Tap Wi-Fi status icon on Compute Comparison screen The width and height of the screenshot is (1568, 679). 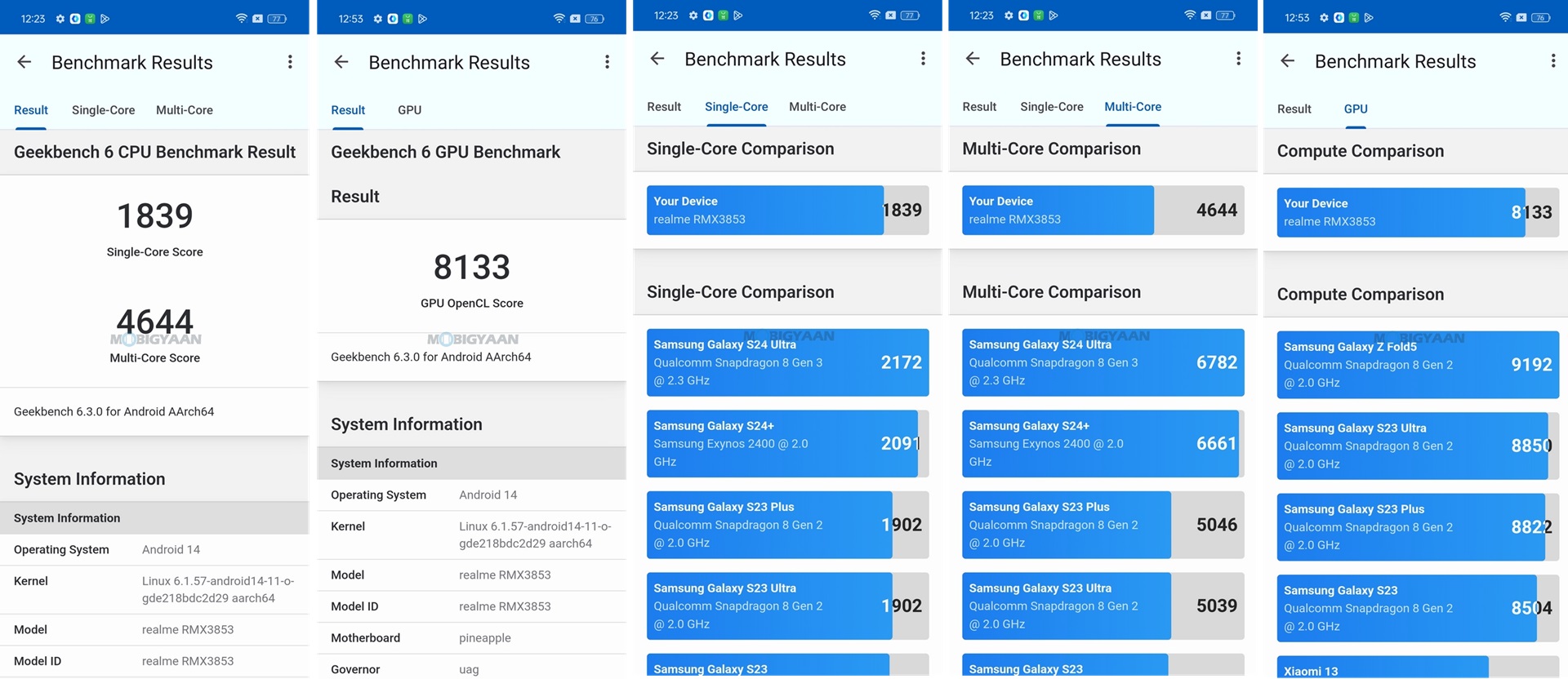(1505, 17)
